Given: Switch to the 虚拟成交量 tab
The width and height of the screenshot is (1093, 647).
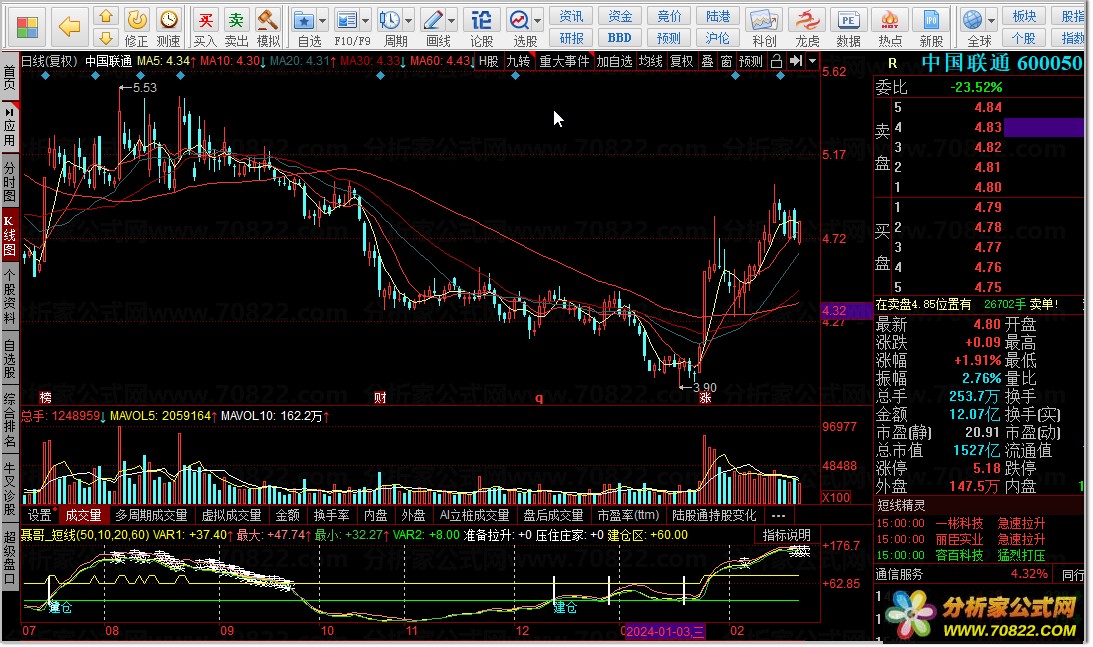Looking at the screenshot, I should 231,515.
